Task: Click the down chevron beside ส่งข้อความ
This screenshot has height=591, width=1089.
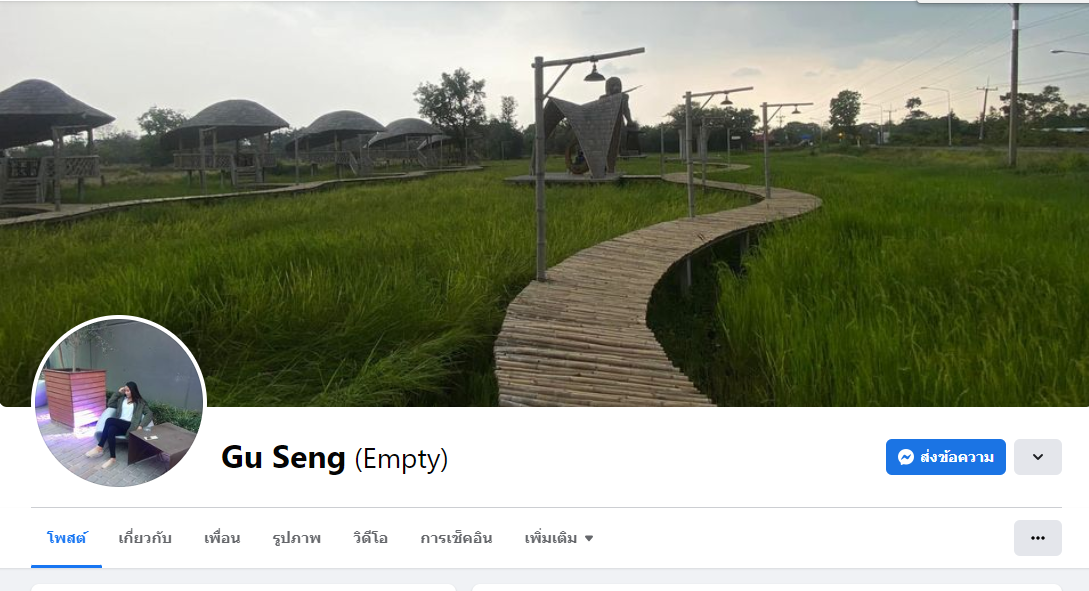Action: [1038, 457]
